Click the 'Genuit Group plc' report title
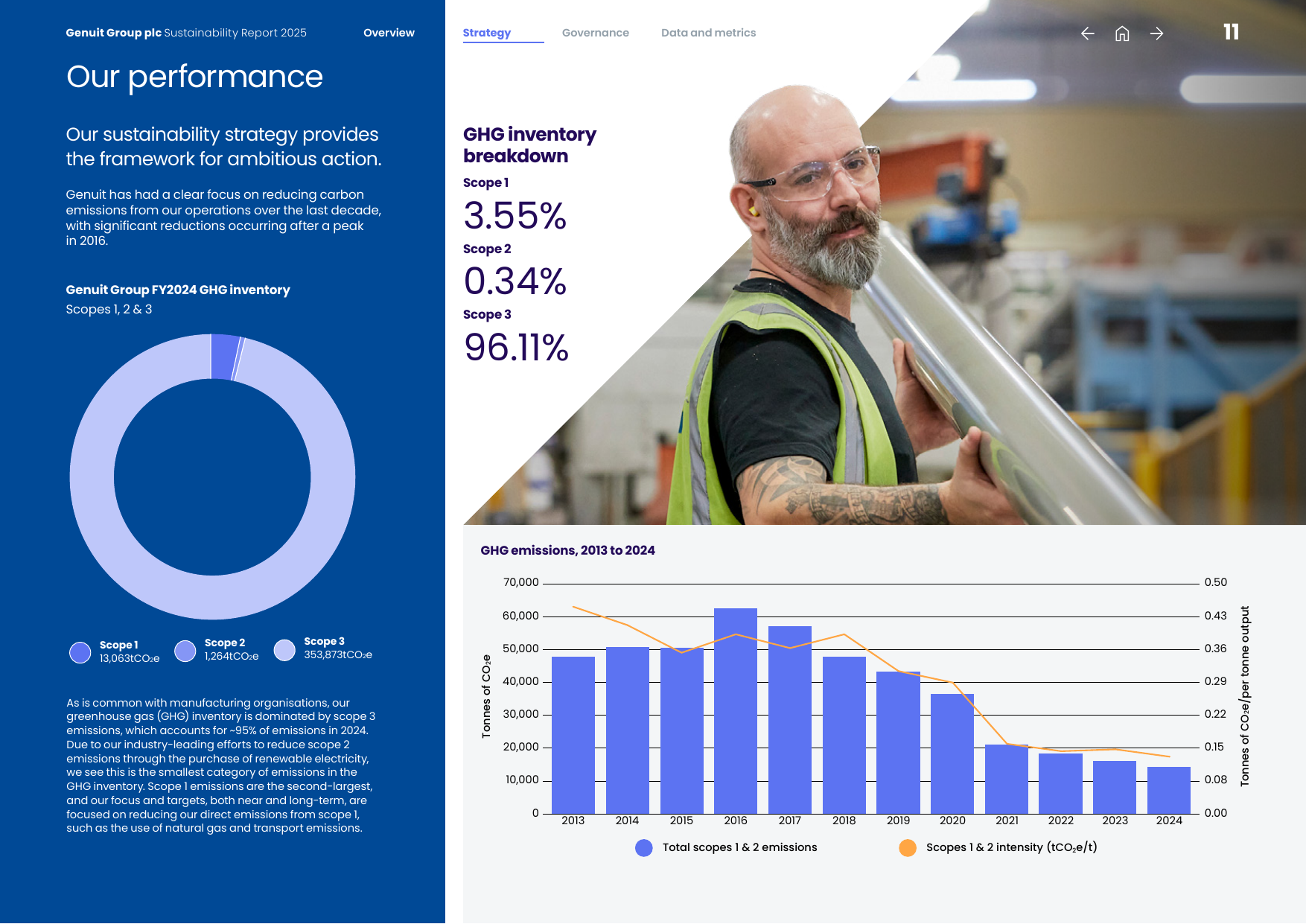 tap(113, 33)
